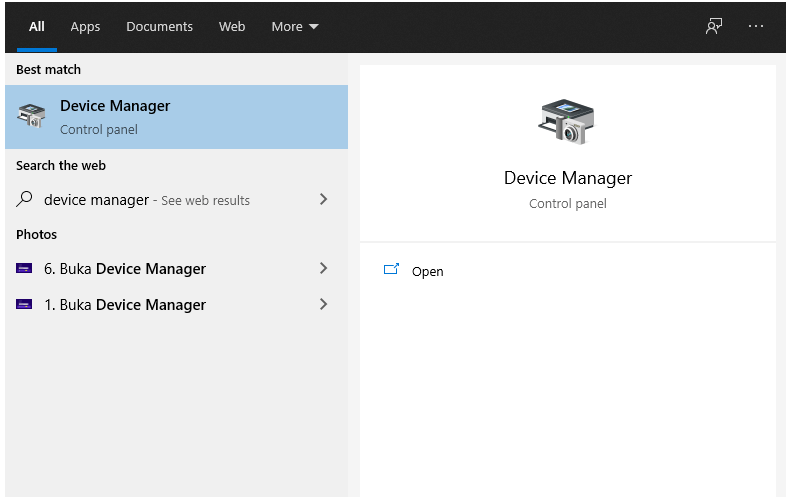This screenshot has width=789, height=500.
Task: Click the large Device Manager preview icon
Action: (x=567, y=121)
